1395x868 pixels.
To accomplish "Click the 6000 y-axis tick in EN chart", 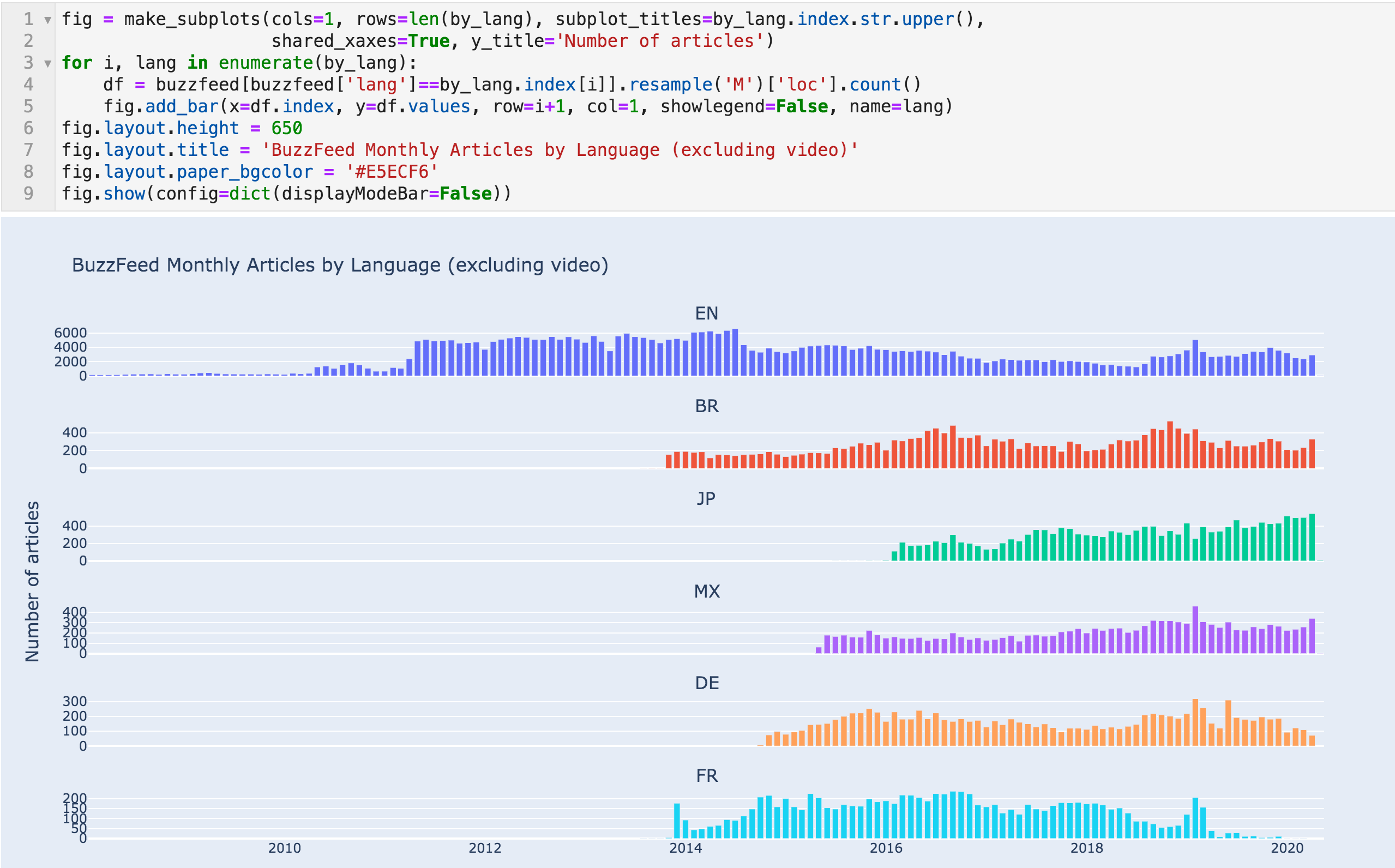I will pyautogui.click(x=70, y=333).
